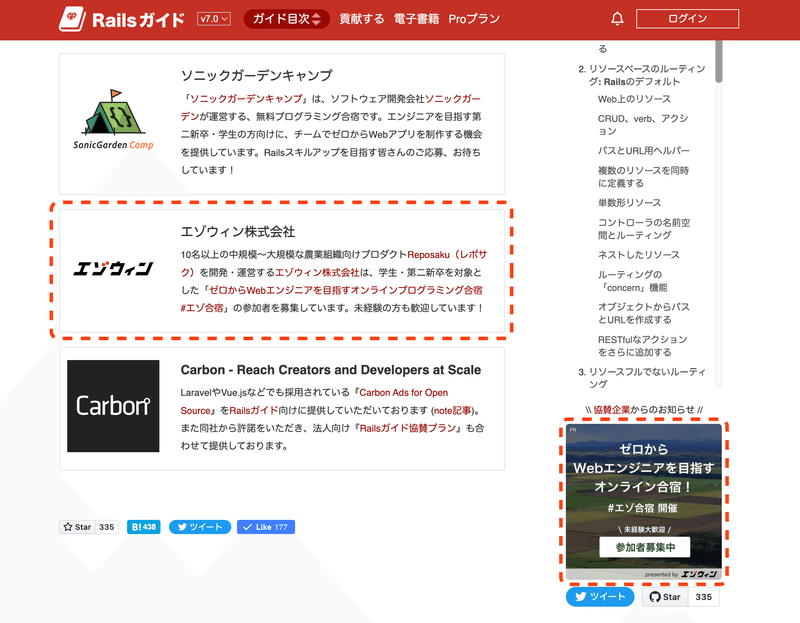Click the Carbon - Reach Creators heading
800x623 pixels.
click(x=331, y=370)
